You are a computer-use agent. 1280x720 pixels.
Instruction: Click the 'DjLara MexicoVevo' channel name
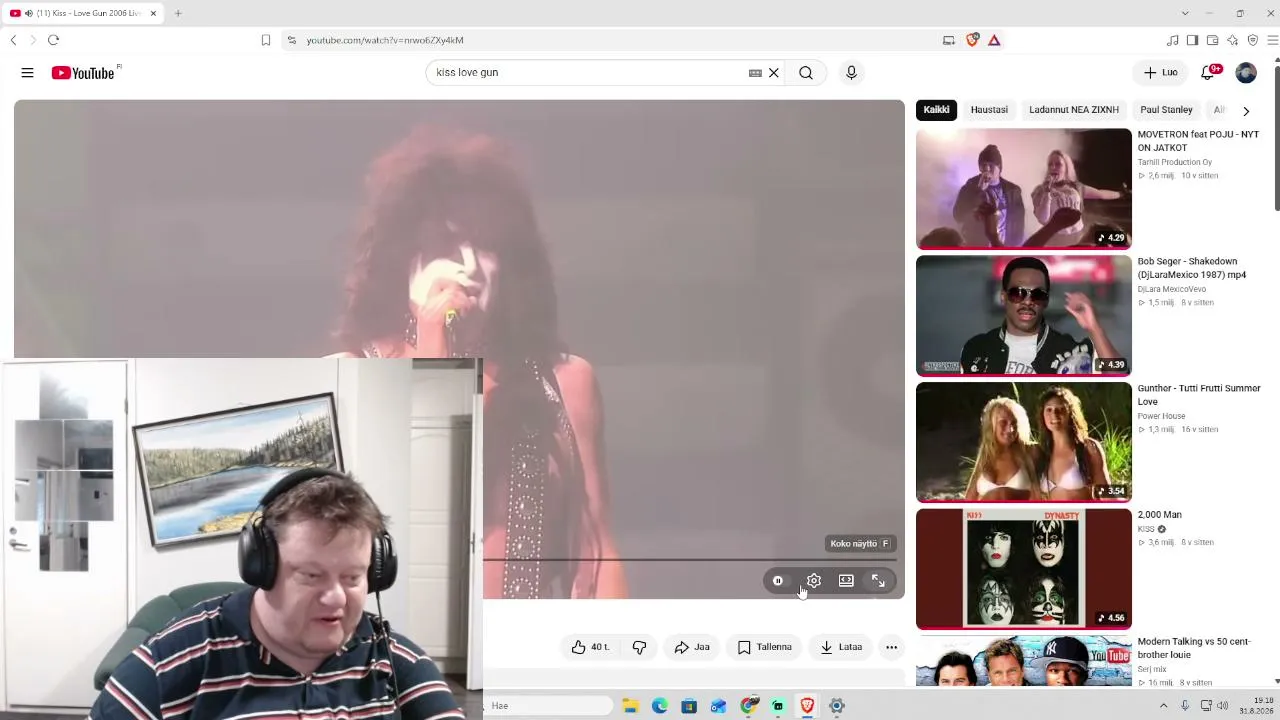[x=1171, y=289]
